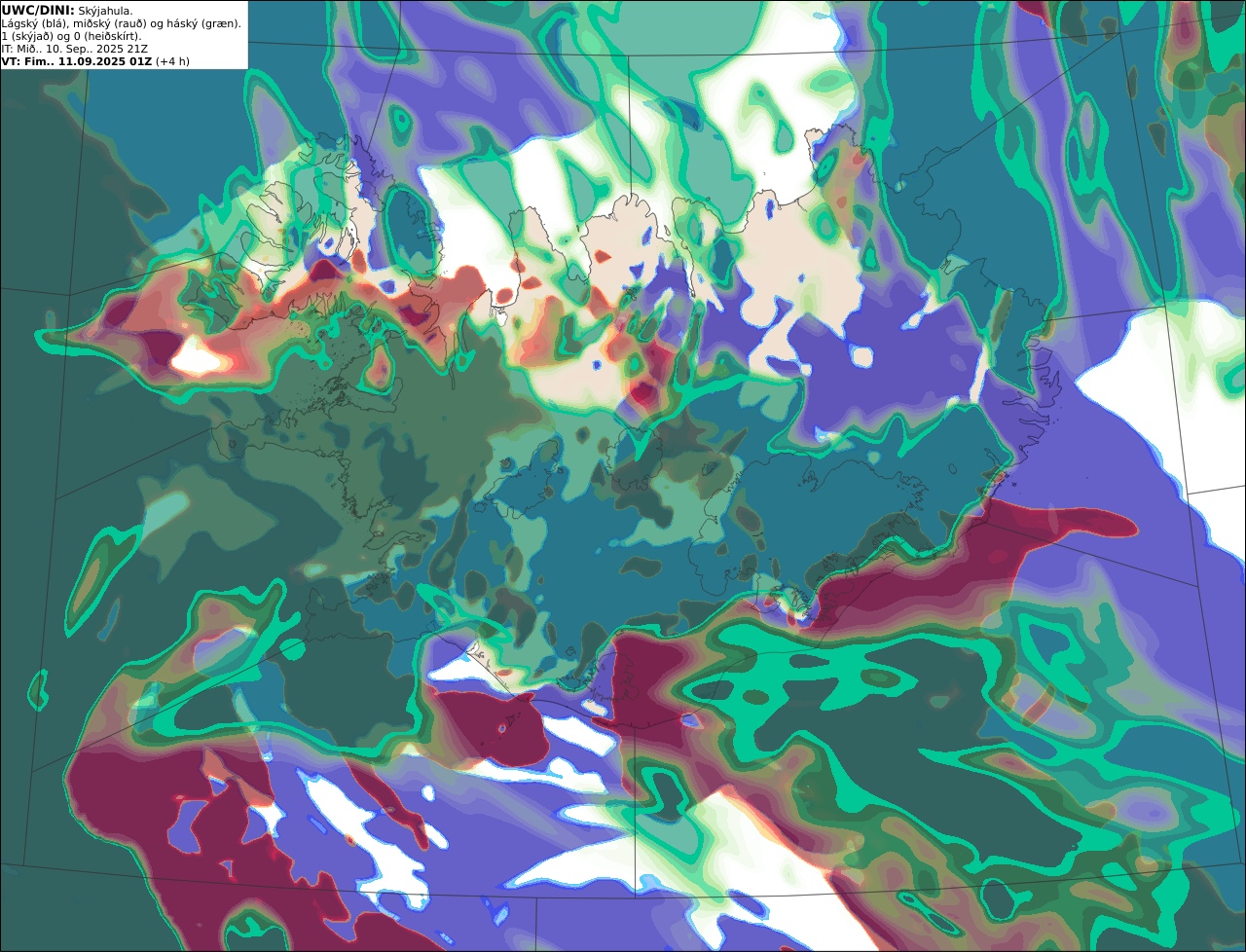Click the legend line 'Lágský (blá), miðský (rauð) og háský (græn).'
The image size is (1246, 952).
(121, 23)
